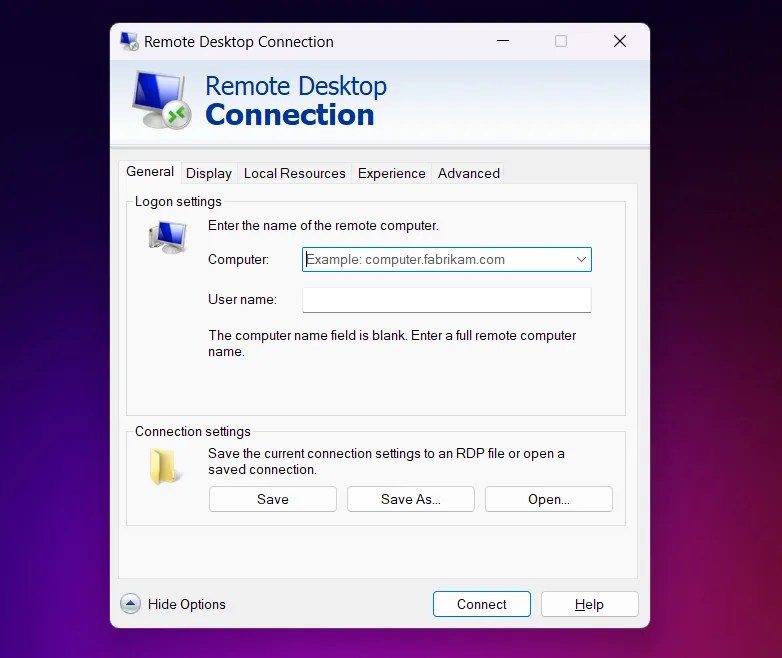Click 'The computer name field is blank' message
Screen dimensions: 782x658
(x=392, y=343)
